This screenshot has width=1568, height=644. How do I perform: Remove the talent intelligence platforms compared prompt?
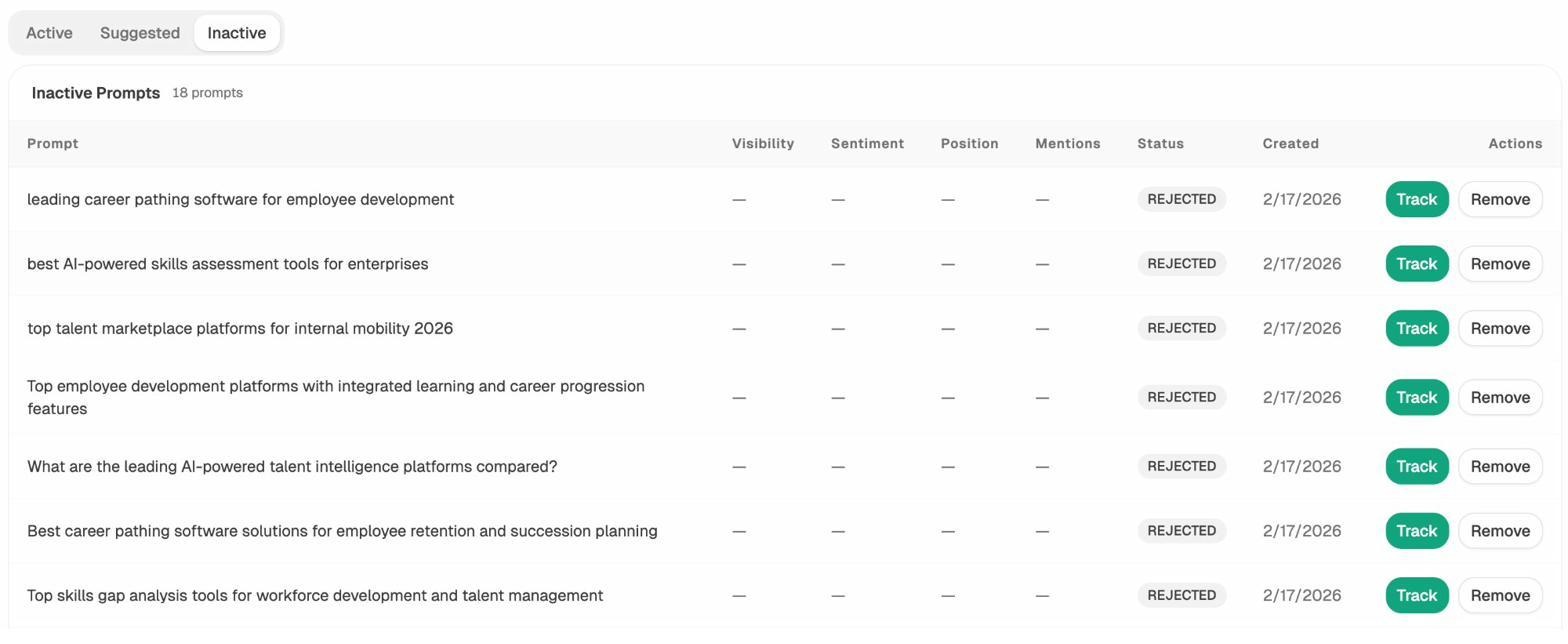point(1500,466)
